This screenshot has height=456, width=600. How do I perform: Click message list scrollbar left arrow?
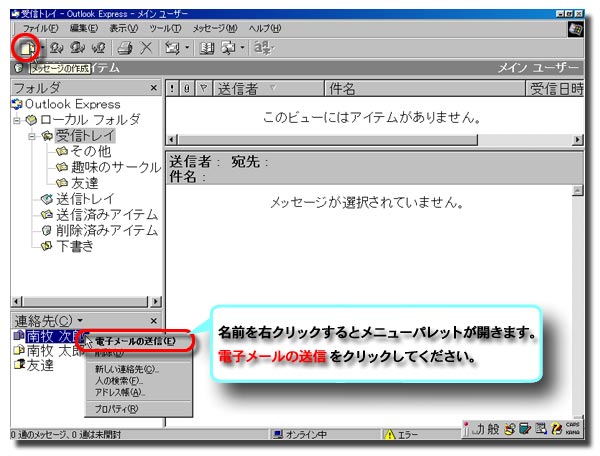(172, 140)
